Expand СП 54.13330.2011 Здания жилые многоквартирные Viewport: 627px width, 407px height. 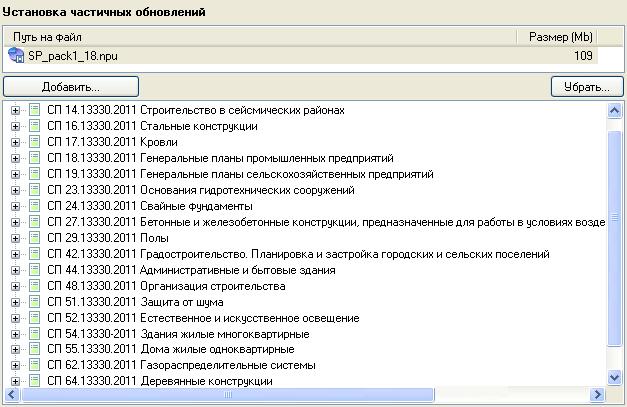(15, 334)
